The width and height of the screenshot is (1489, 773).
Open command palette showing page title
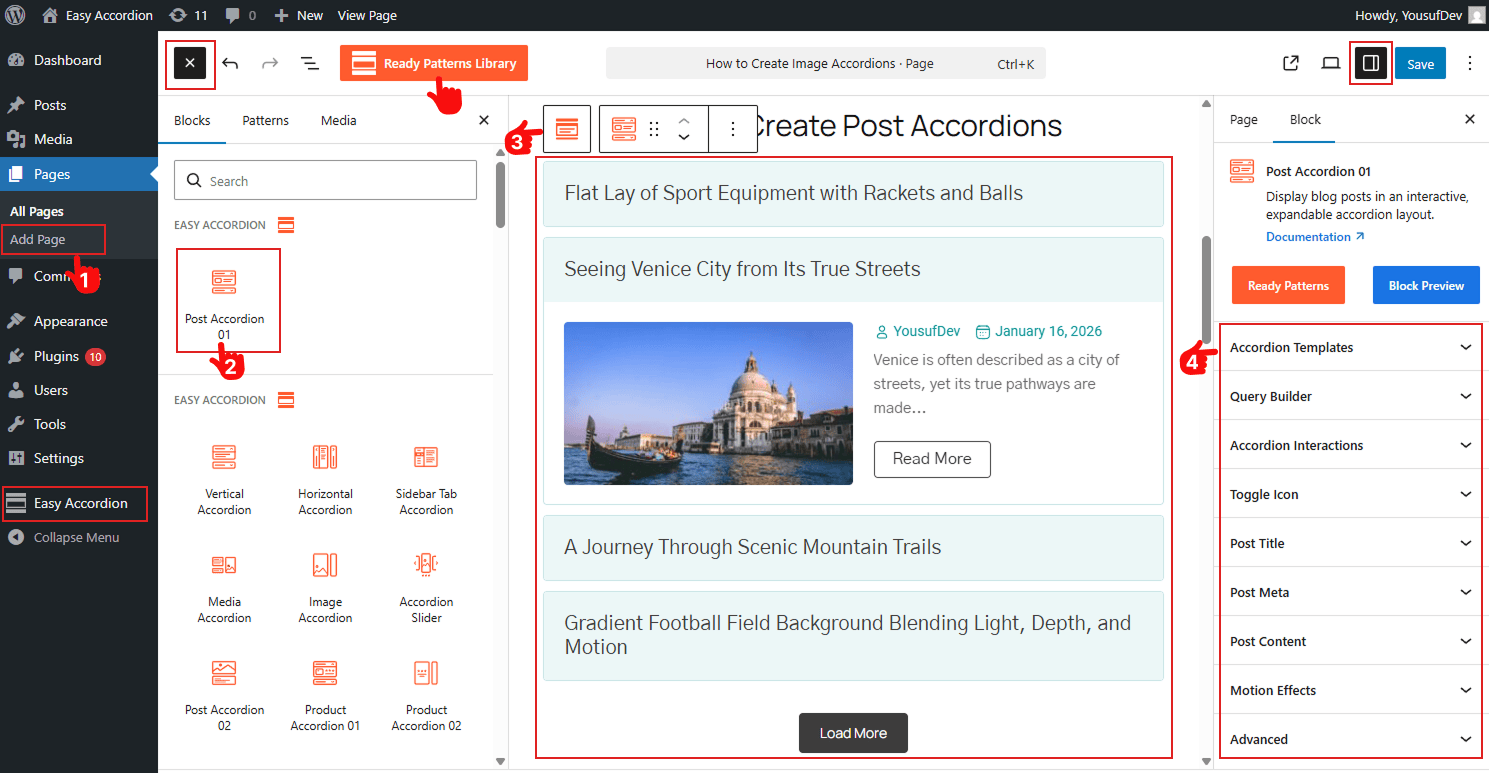[826, 63]
